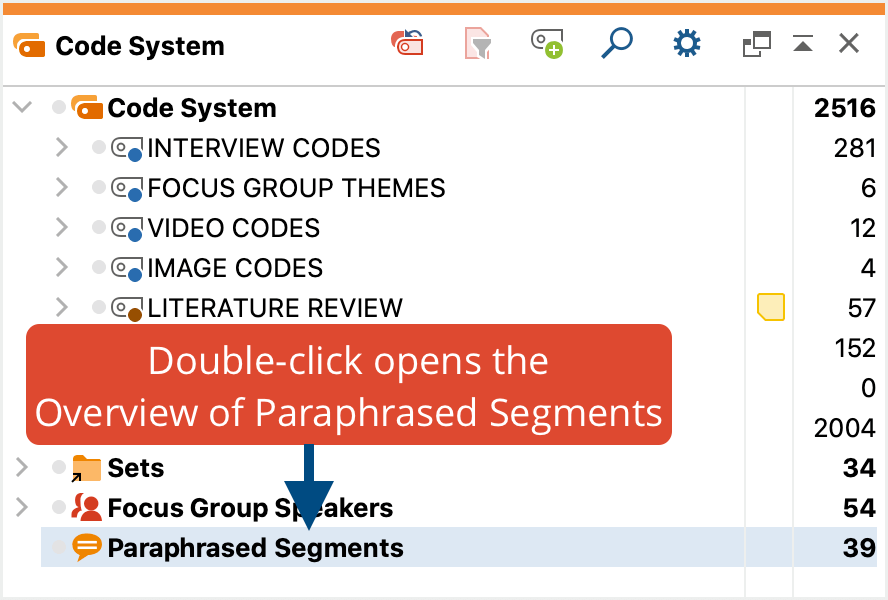Click the count value 0
This screenshot has width=888, height=600.
[869, 389]
